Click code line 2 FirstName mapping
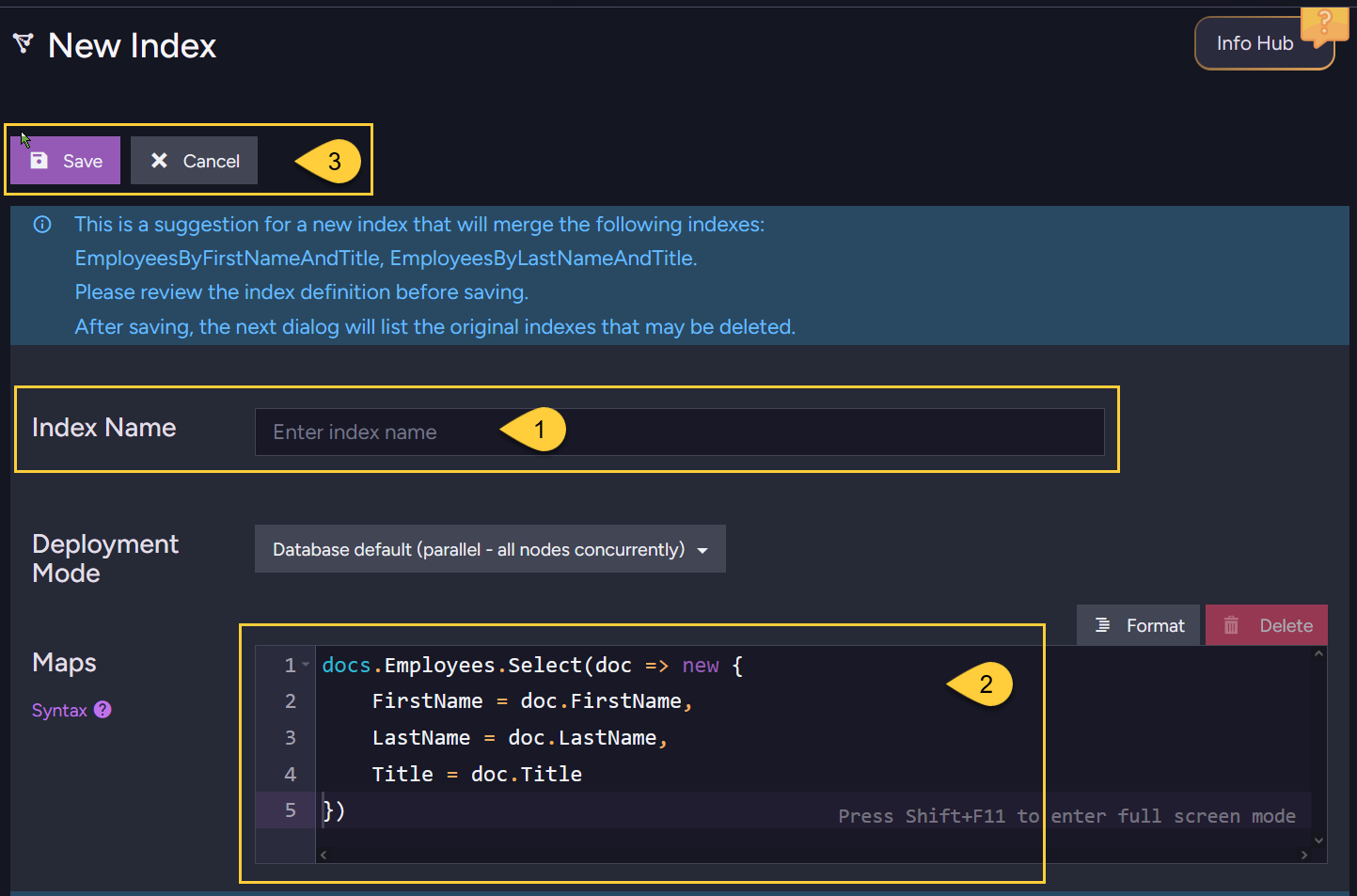 coord(532,701)
